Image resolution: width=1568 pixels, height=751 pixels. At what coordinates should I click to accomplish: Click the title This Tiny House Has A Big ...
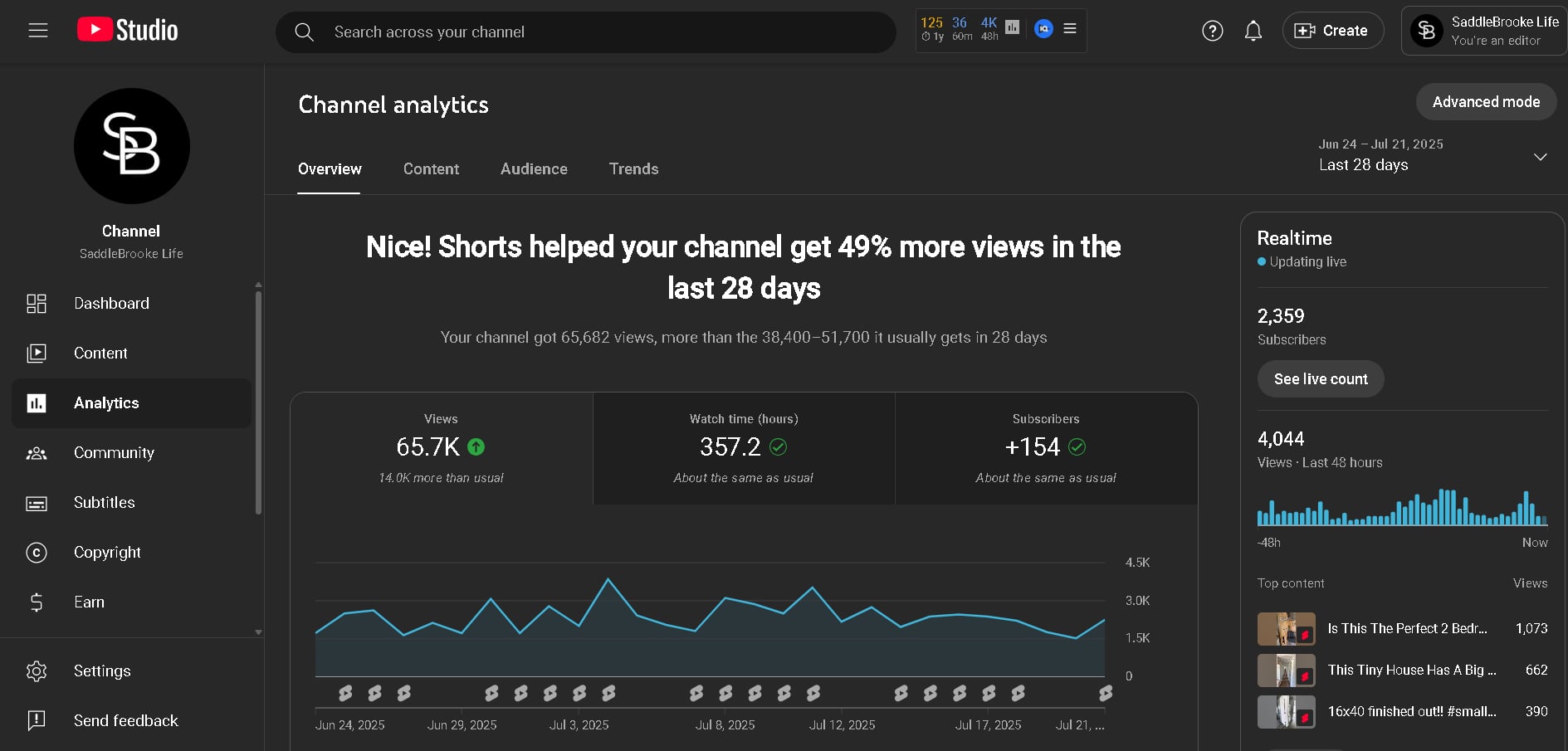[x=1412, y=671]
